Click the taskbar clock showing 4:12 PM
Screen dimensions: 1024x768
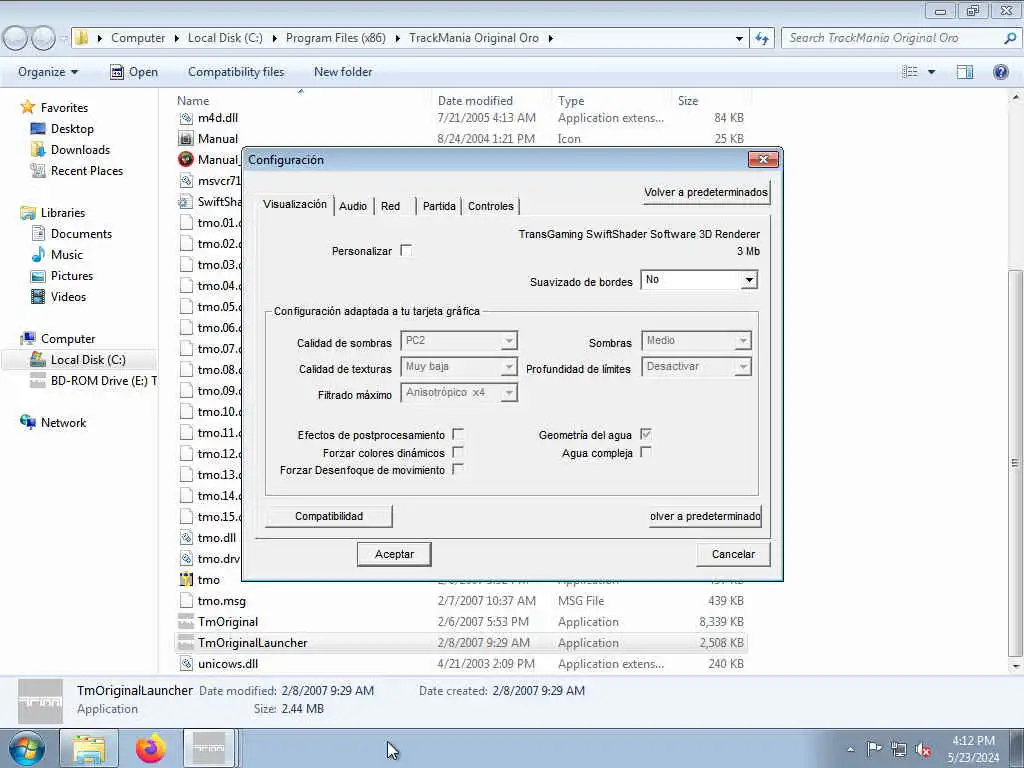click(973, 749)
